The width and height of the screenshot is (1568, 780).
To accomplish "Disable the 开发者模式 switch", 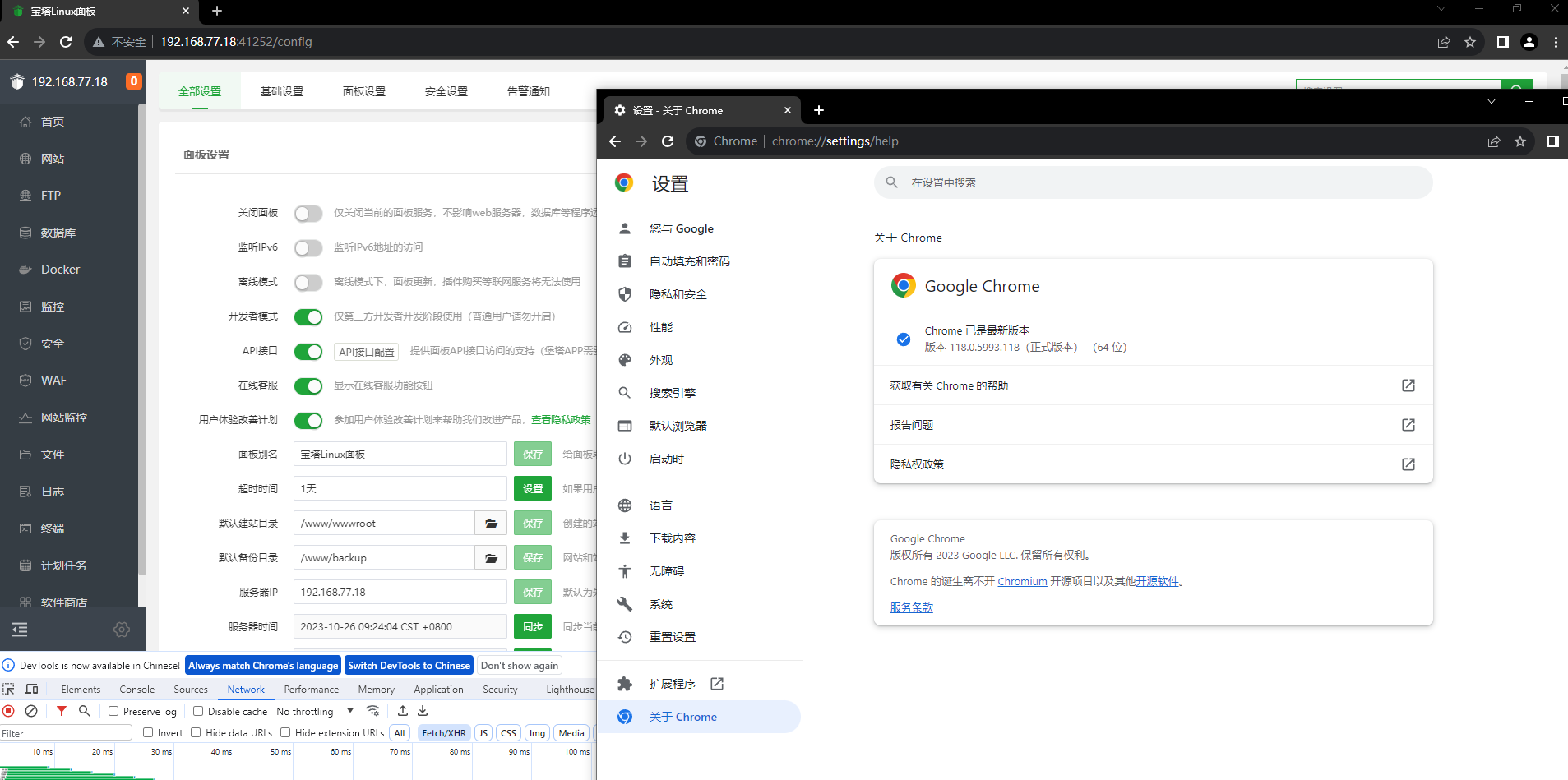I will [x=308, y=317].
